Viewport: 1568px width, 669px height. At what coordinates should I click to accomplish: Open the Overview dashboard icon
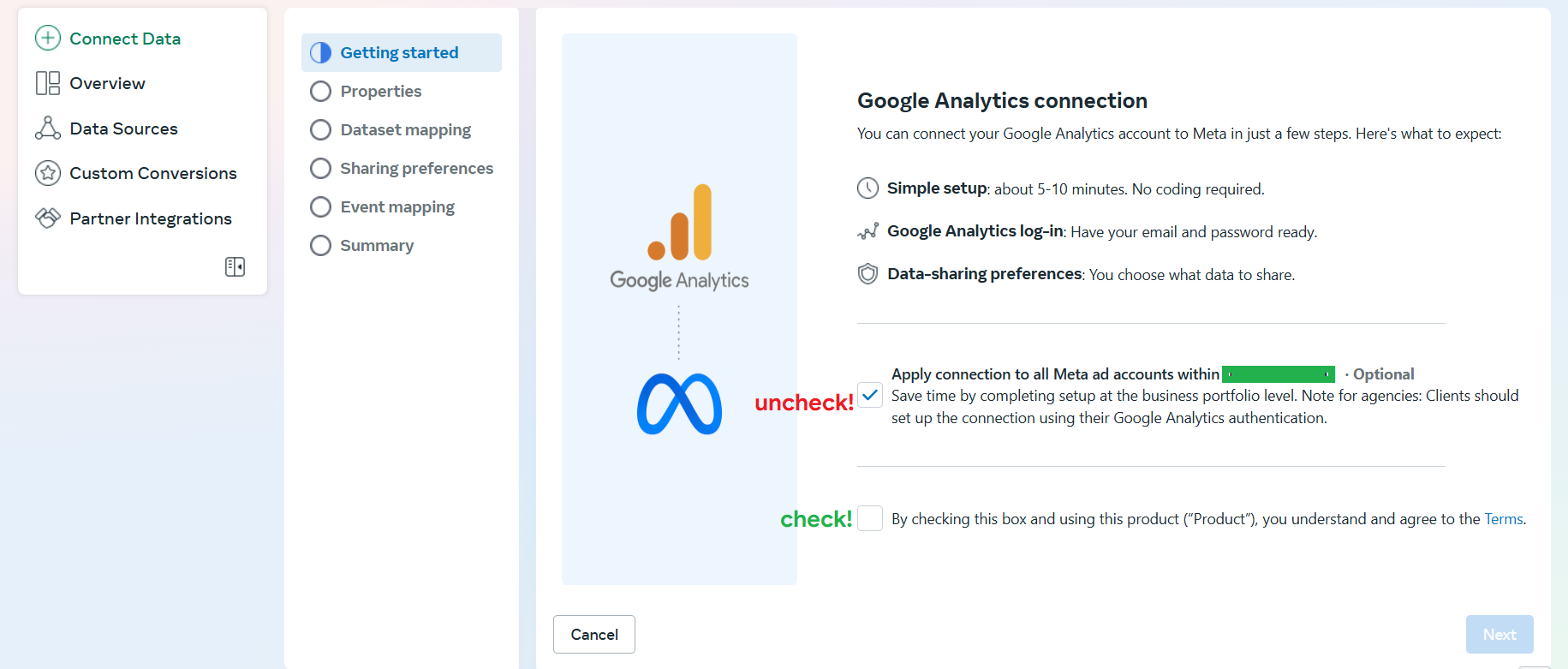pyautogui.click(x=48, y=83)
